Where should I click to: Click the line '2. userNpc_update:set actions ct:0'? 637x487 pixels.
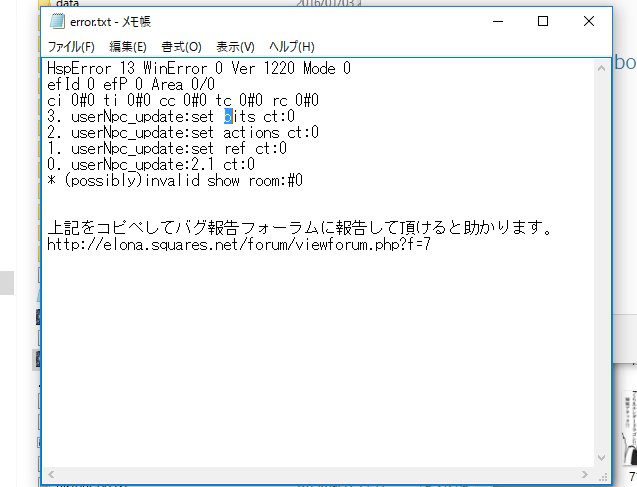(x=183, y=132)
